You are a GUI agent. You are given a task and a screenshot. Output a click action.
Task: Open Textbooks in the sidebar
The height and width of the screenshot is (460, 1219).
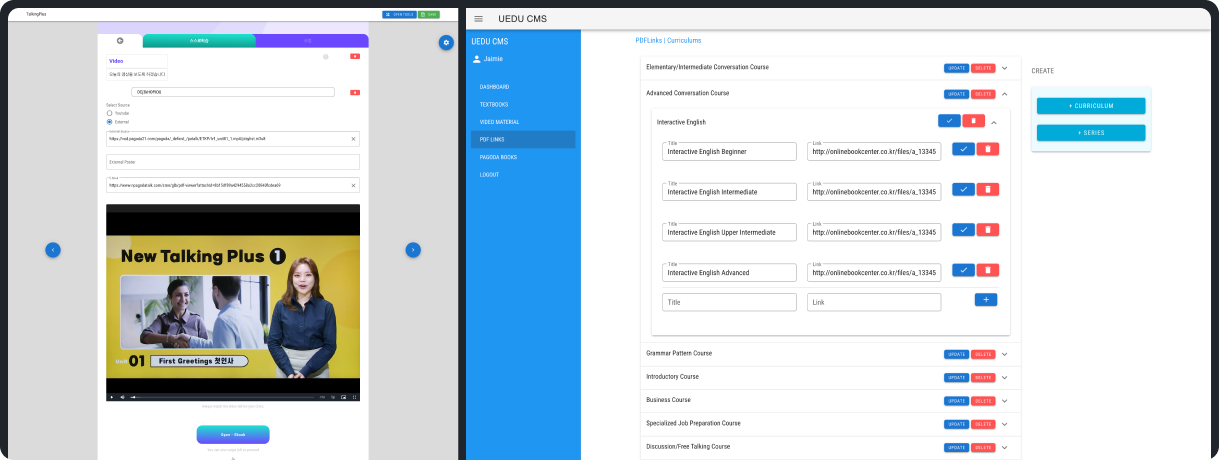[x=494, y=104]
